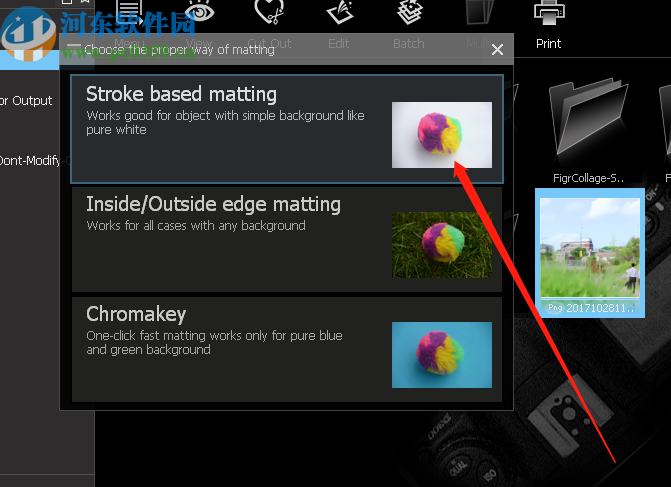Click the Print printer icon

[549, 13]
